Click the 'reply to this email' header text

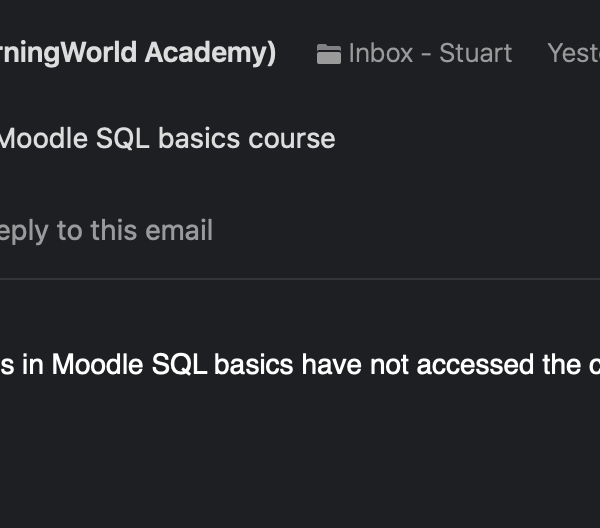tap(106, 230)
